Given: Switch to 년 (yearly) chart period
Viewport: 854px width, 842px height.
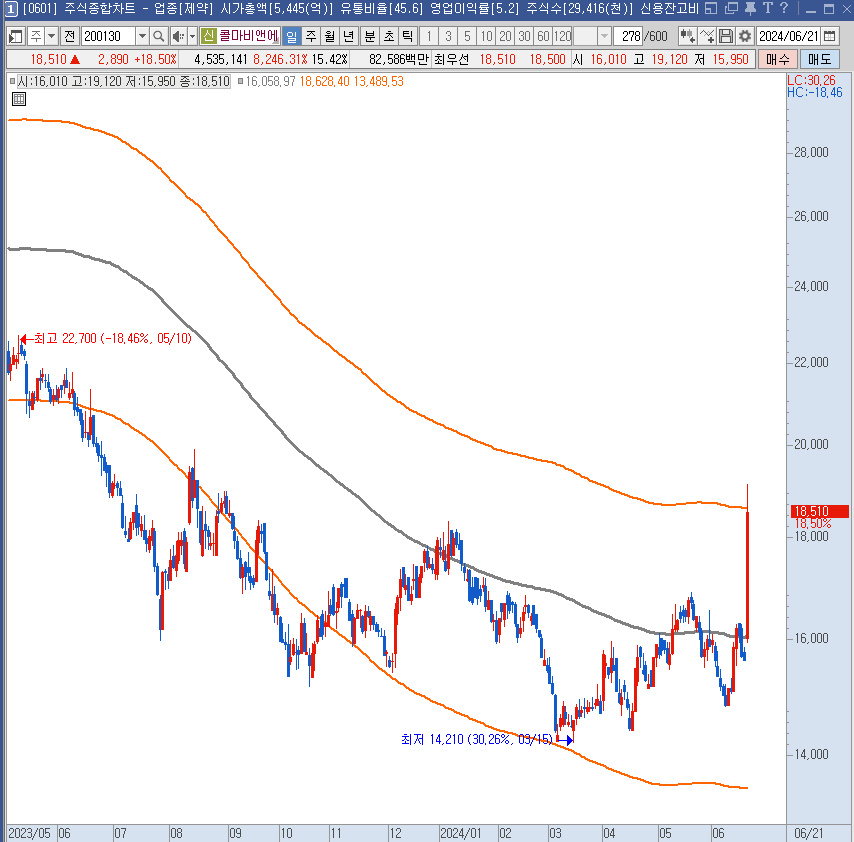Looking at the screenshot, I should tap(349, 36).
